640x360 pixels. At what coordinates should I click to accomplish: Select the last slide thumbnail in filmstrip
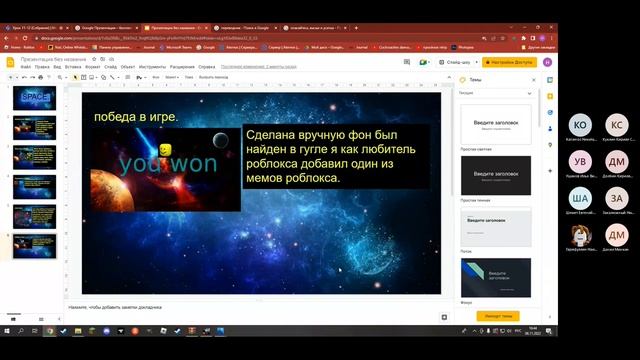[x=34, y=246]
